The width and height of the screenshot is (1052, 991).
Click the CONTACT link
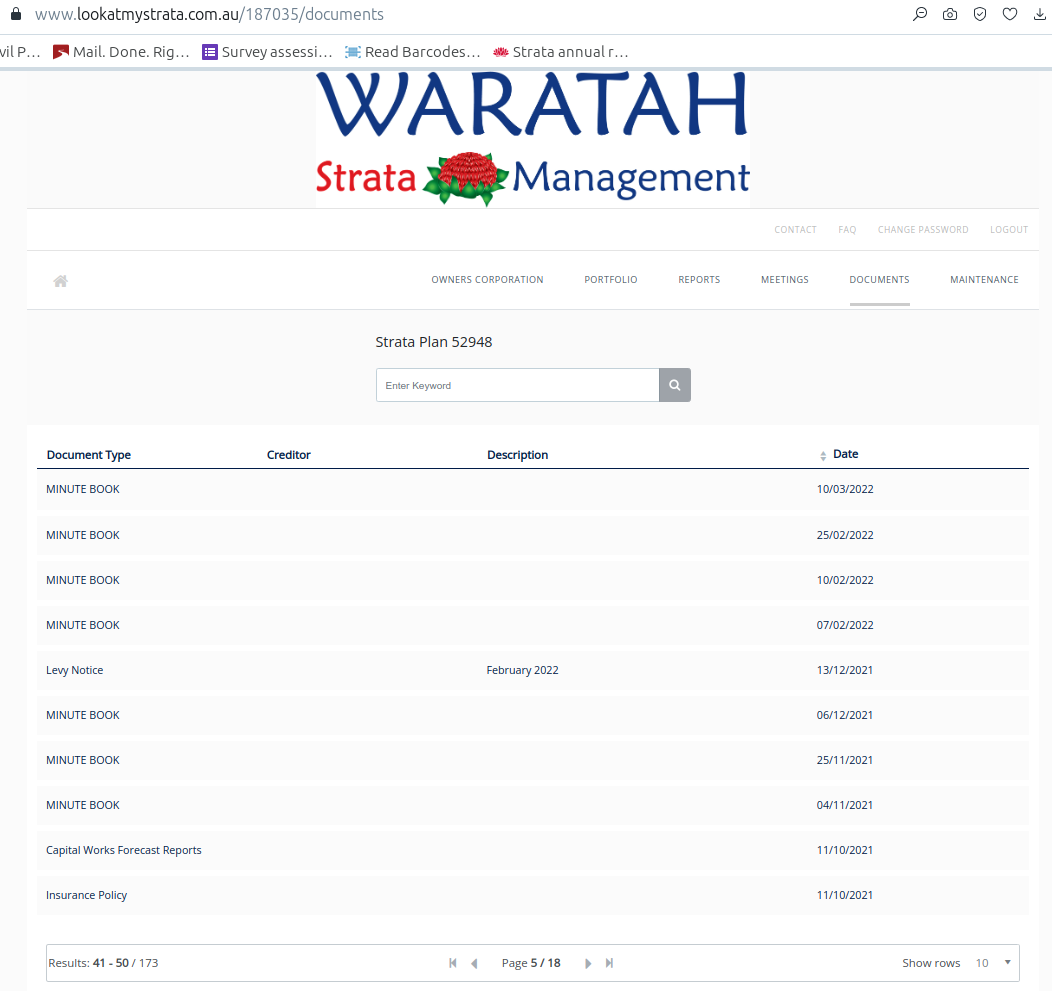796,229
